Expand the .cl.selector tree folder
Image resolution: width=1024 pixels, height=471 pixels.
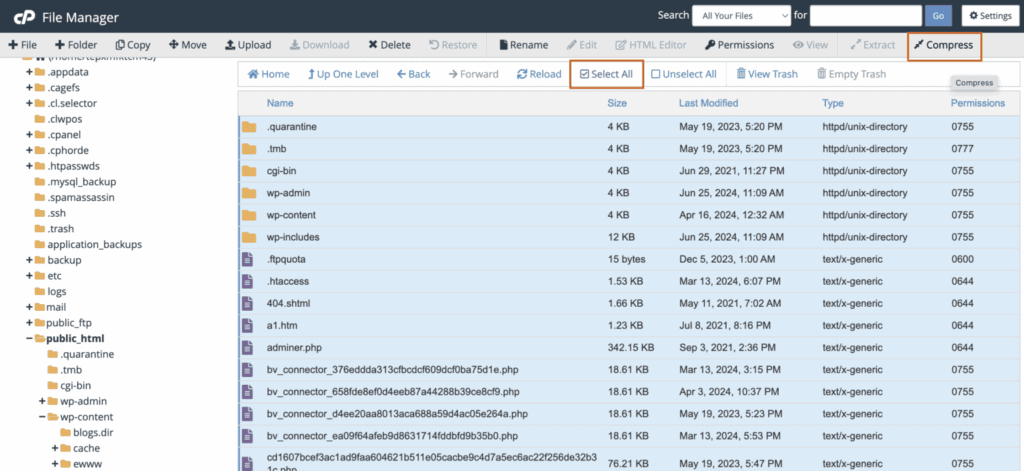[x=29, y=103]
